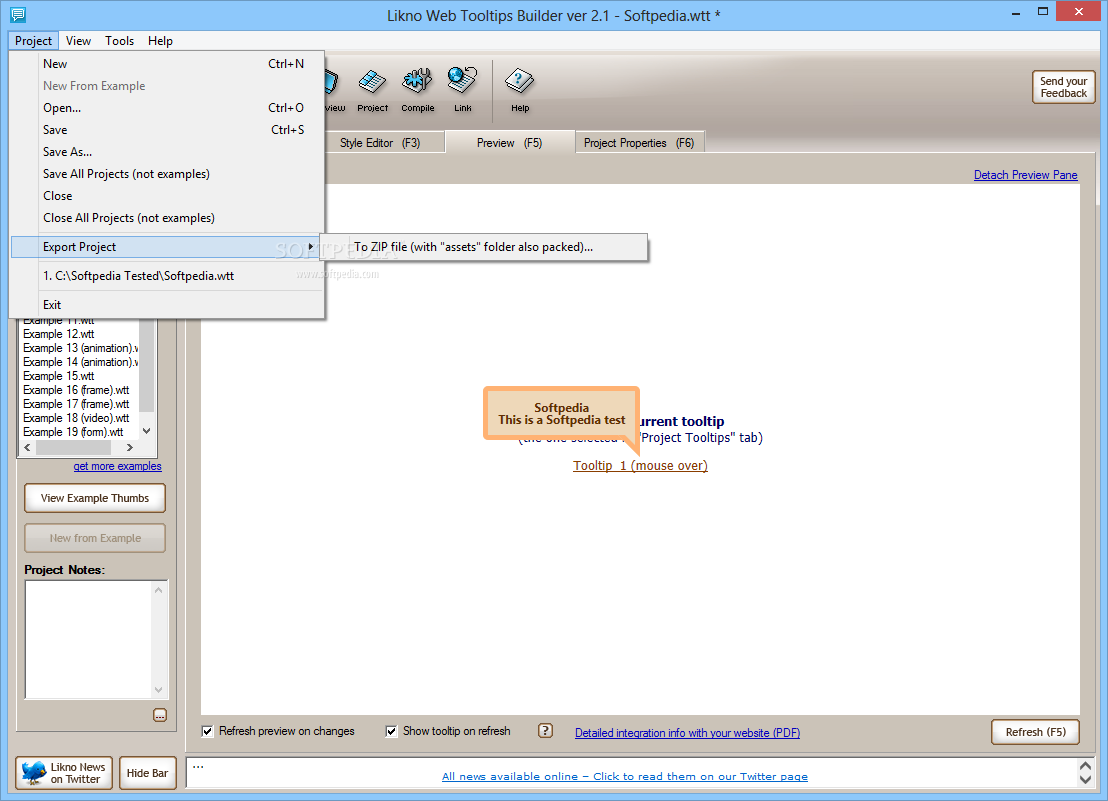Image resolution: width=1108 pixels, height=801 pixels.
Task: Open Detailed integration info PDF link
Action: click(688, 732)
